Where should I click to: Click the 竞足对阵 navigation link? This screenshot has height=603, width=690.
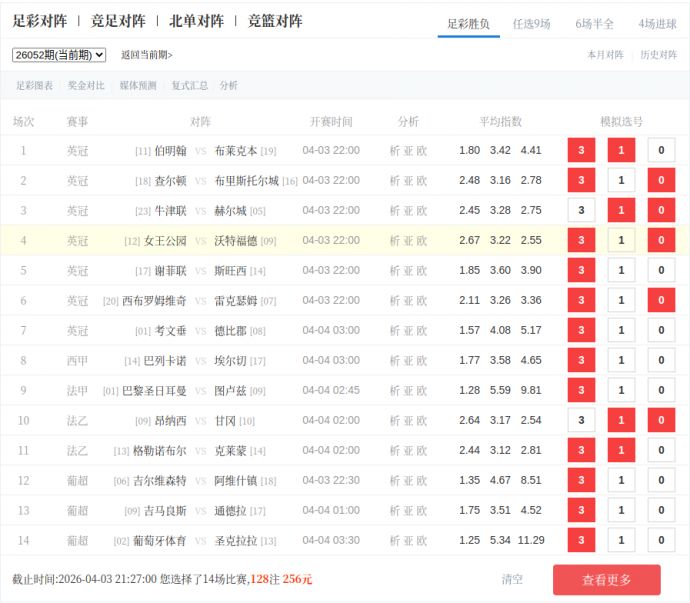coord(118,21)
